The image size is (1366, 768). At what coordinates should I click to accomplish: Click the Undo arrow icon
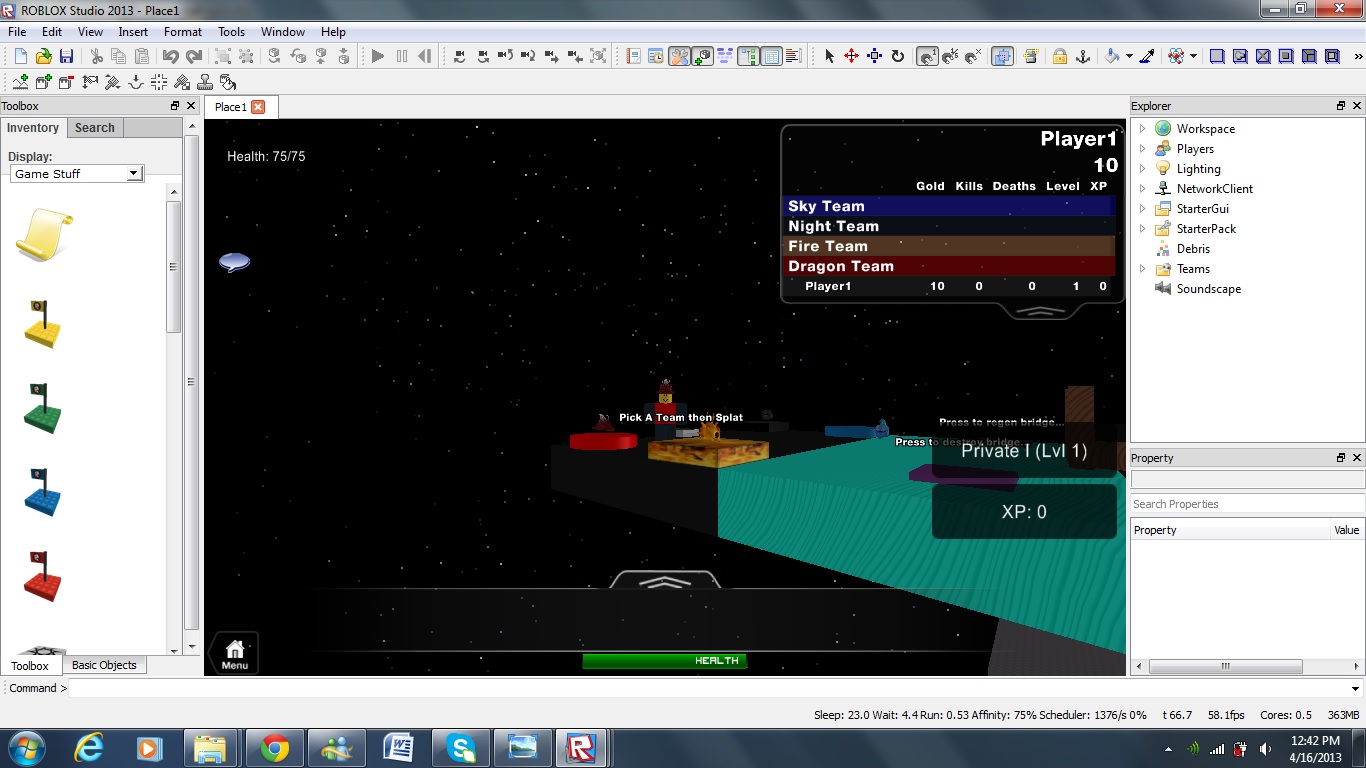coord(171,56)
